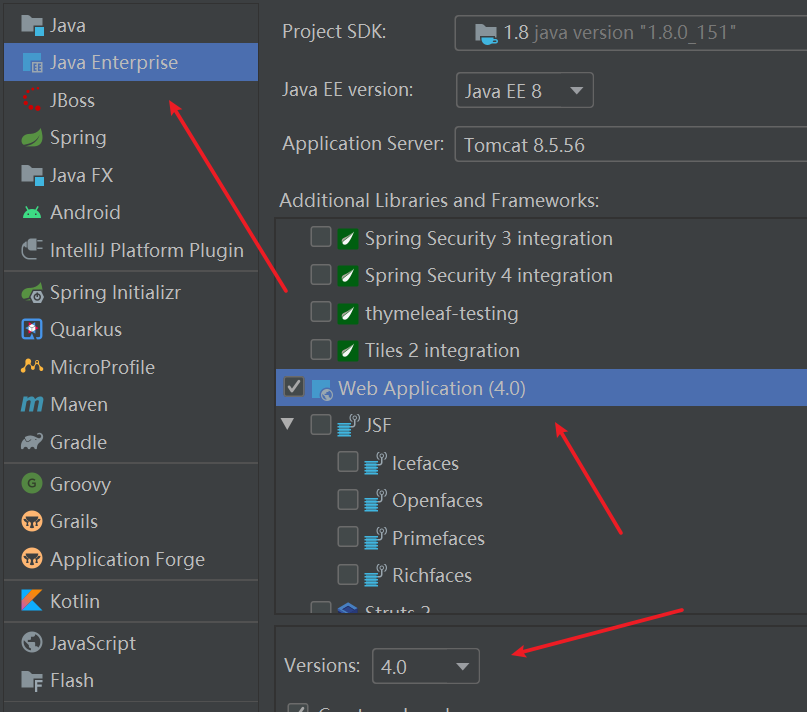This screenshot has height=712, width=807.
Task: Tick the Primefaces checkbox
Action: click(348, 538)
